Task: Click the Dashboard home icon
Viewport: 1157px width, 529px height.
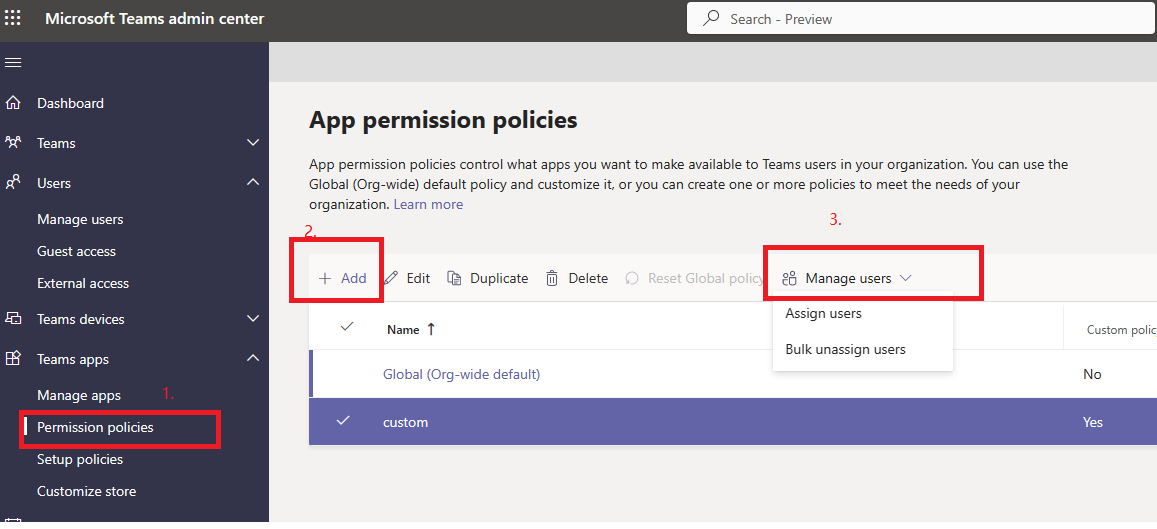Action: 13,103
